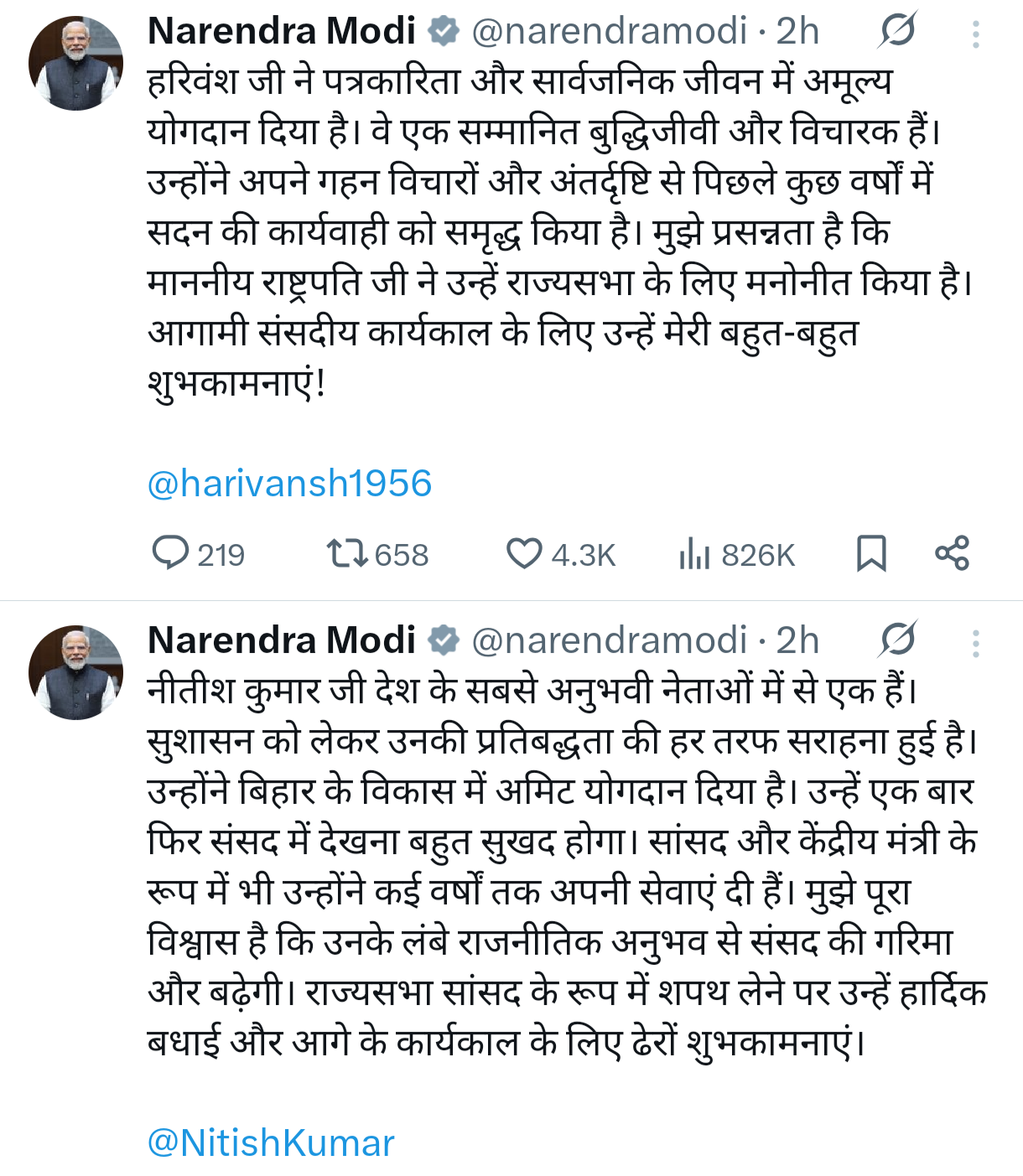Viewport: 1023px width, 1176px height.
Task: Open Grok explain icon on Nitish Kumar tweet
Action: [x=897, y=641]
